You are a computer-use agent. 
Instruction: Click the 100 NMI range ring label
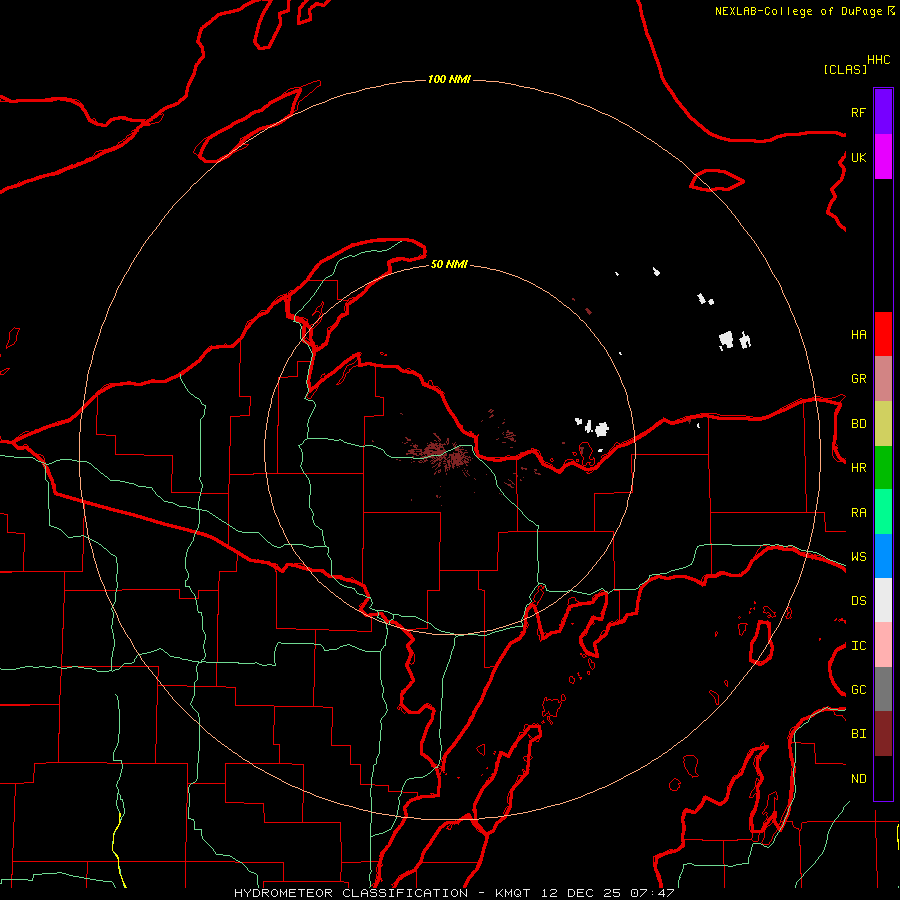[449, 79]
